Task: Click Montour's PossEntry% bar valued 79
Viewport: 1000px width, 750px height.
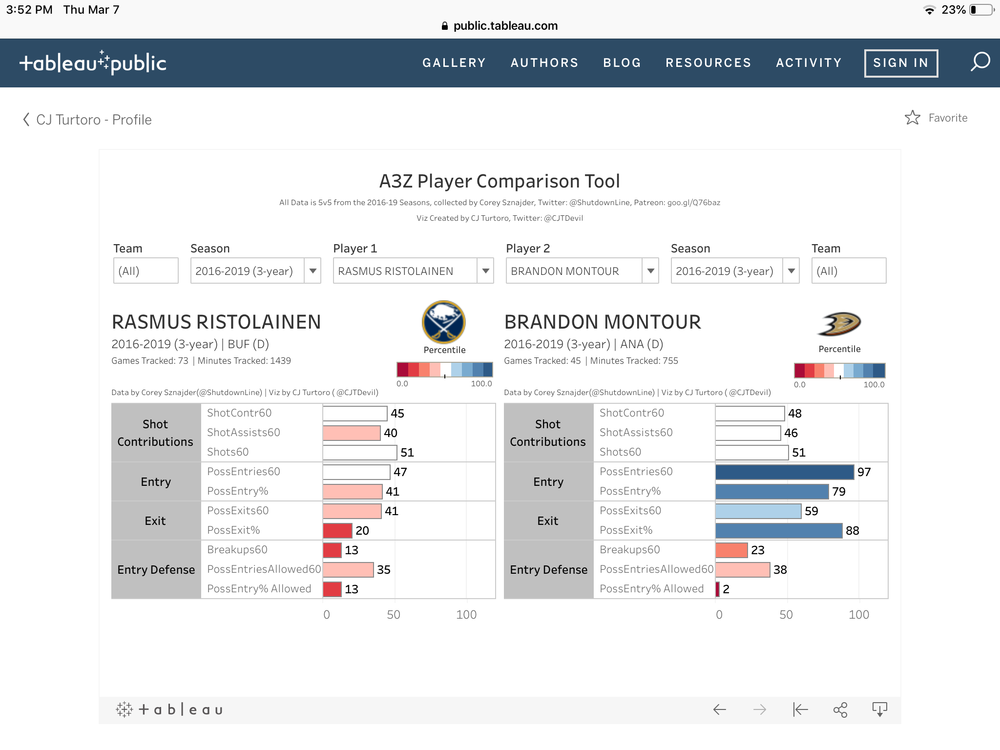Action: pyautogui.click(x=772, y=491)
